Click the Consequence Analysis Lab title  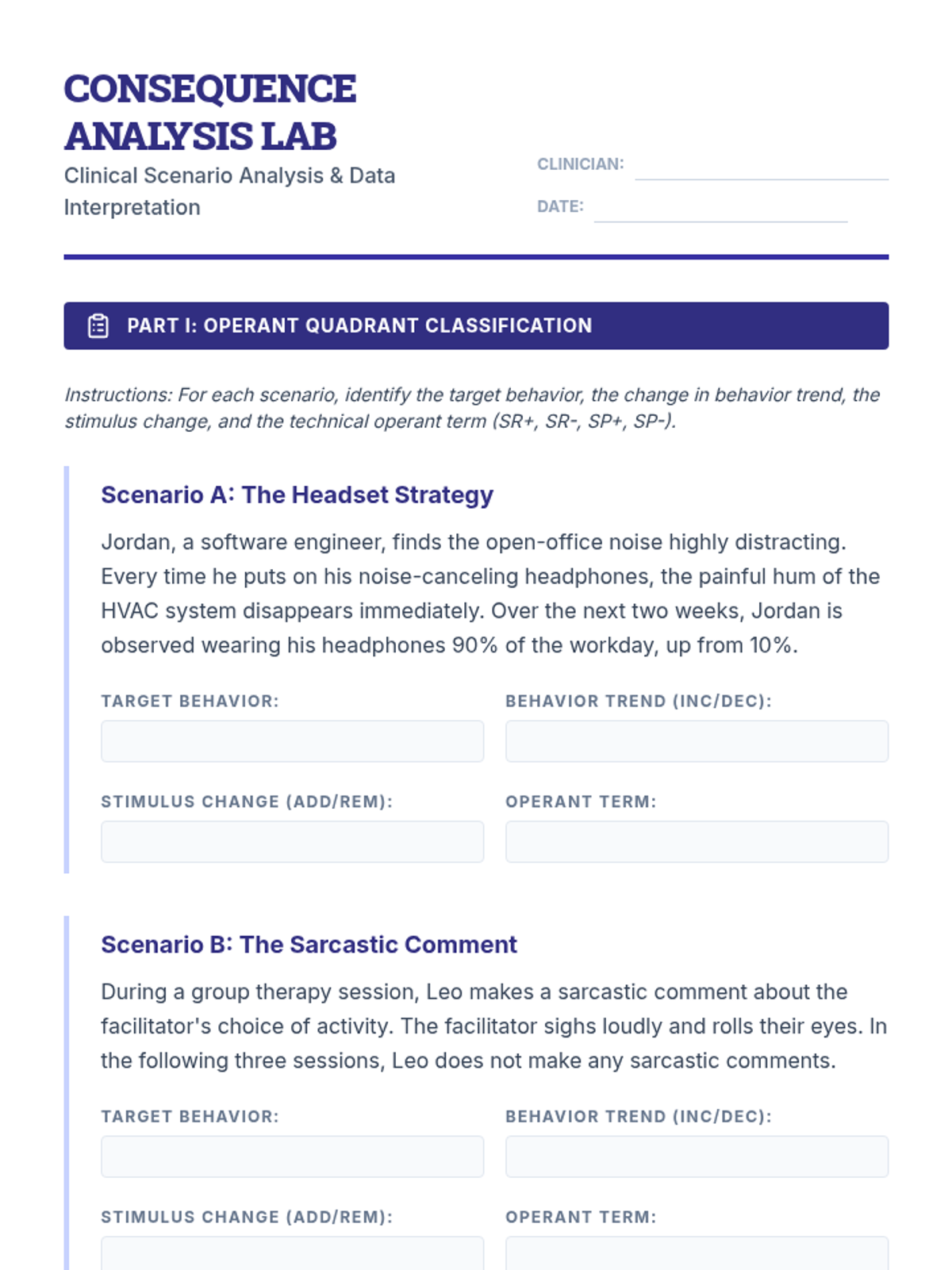(x=210, y=112)
